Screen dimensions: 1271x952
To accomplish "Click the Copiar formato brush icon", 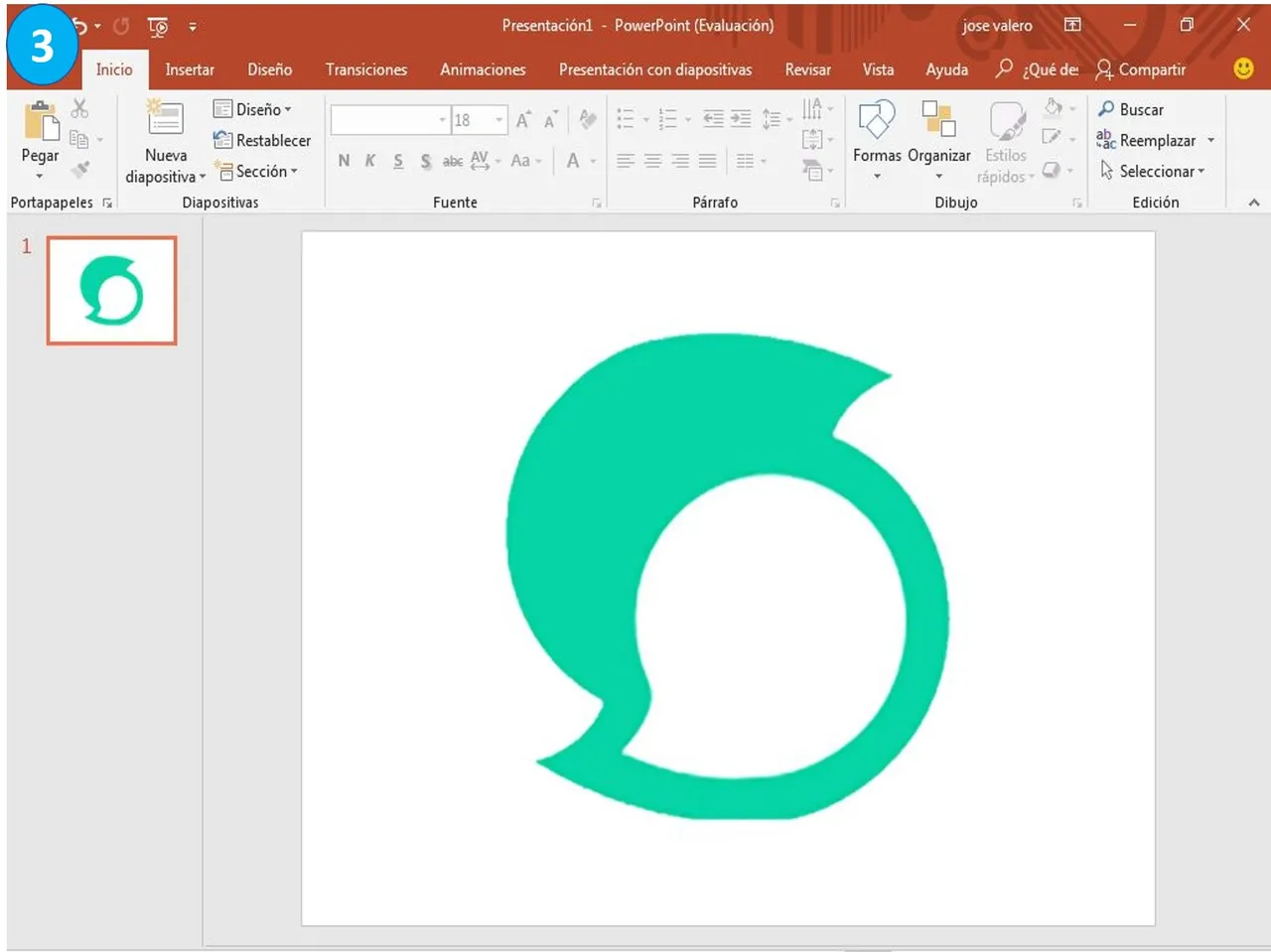I will (x=80, y=170).
